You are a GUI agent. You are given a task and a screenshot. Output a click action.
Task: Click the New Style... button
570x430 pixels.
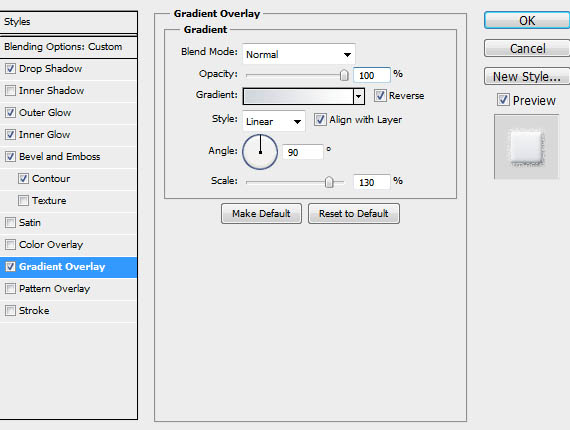click(527, 77)
